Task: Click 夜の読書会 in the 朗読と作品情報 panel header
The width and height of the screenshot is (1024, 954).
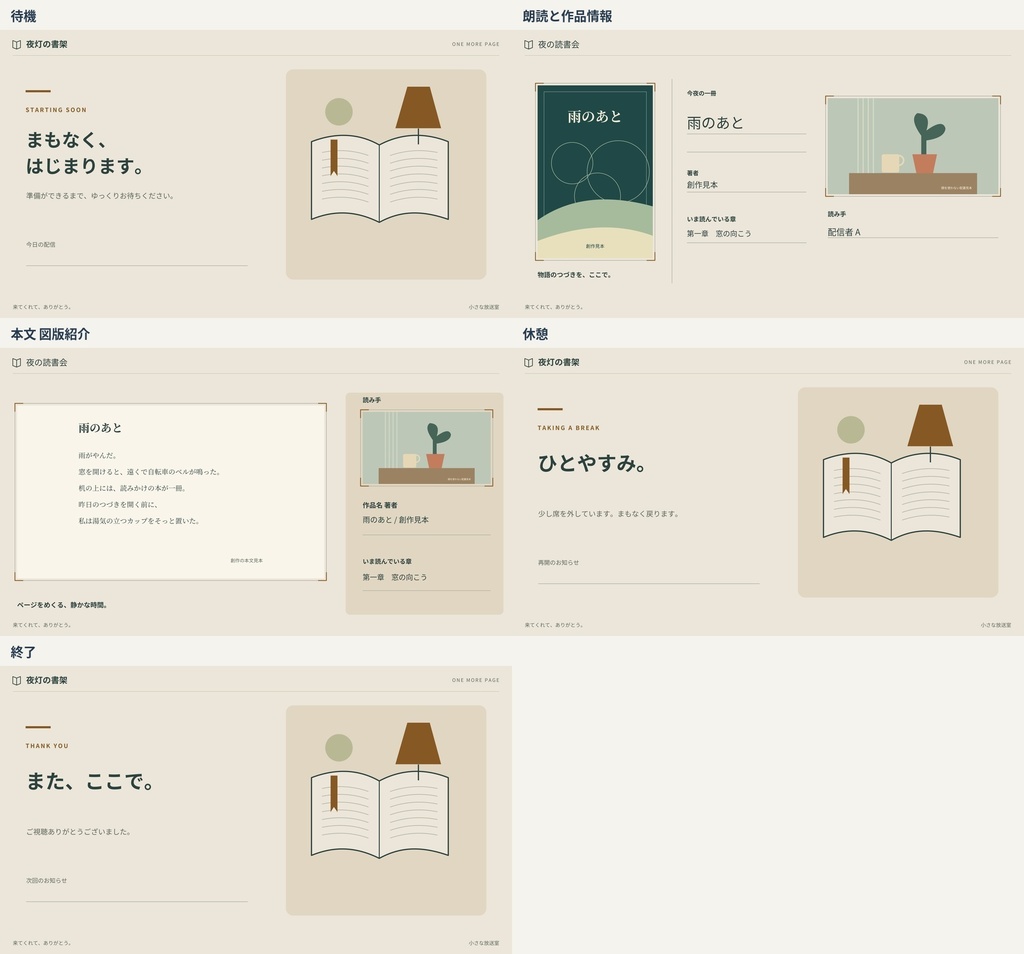Action: click(558, 44)
